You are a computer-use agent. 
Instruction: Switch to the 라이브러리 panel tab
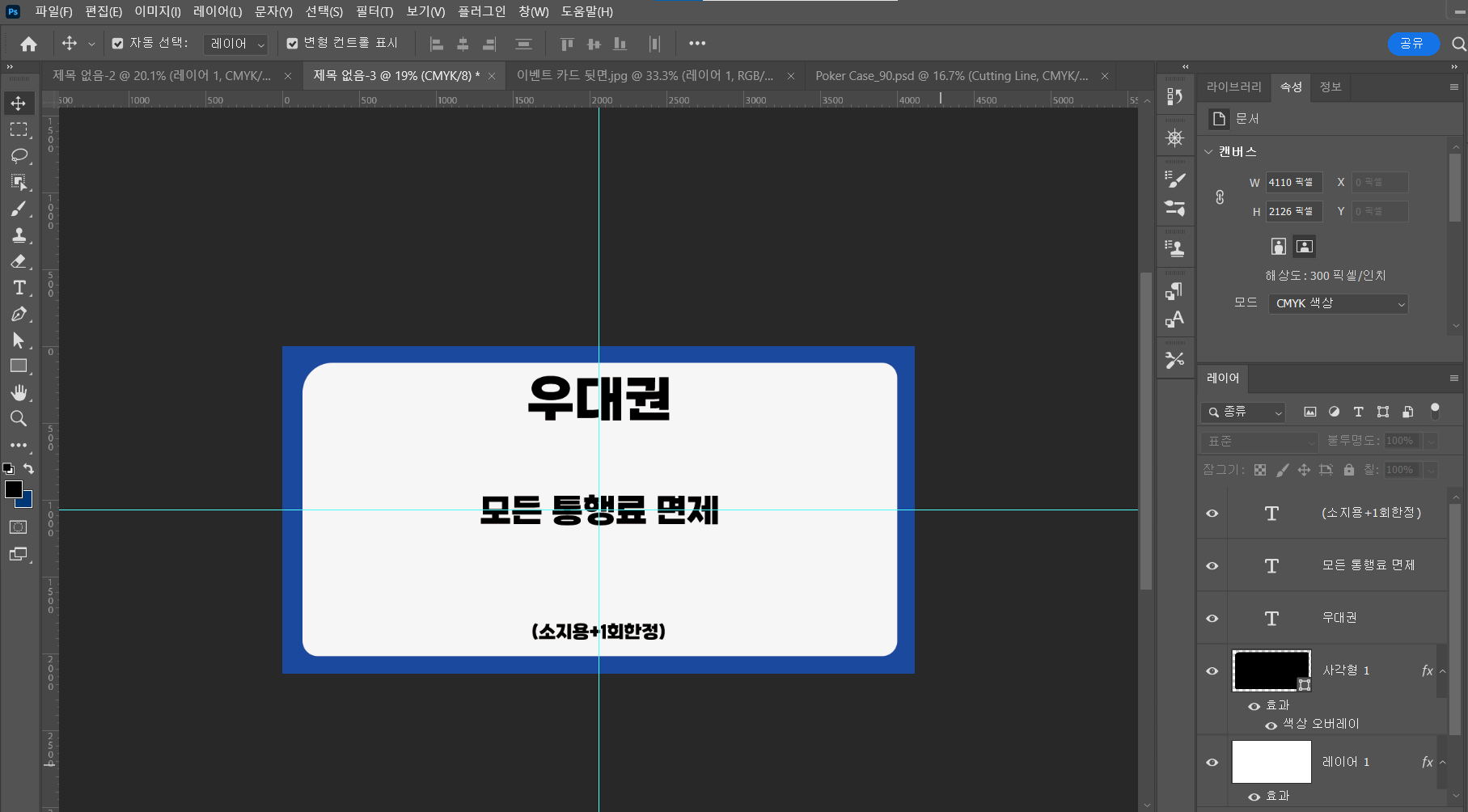point(1233,87)
